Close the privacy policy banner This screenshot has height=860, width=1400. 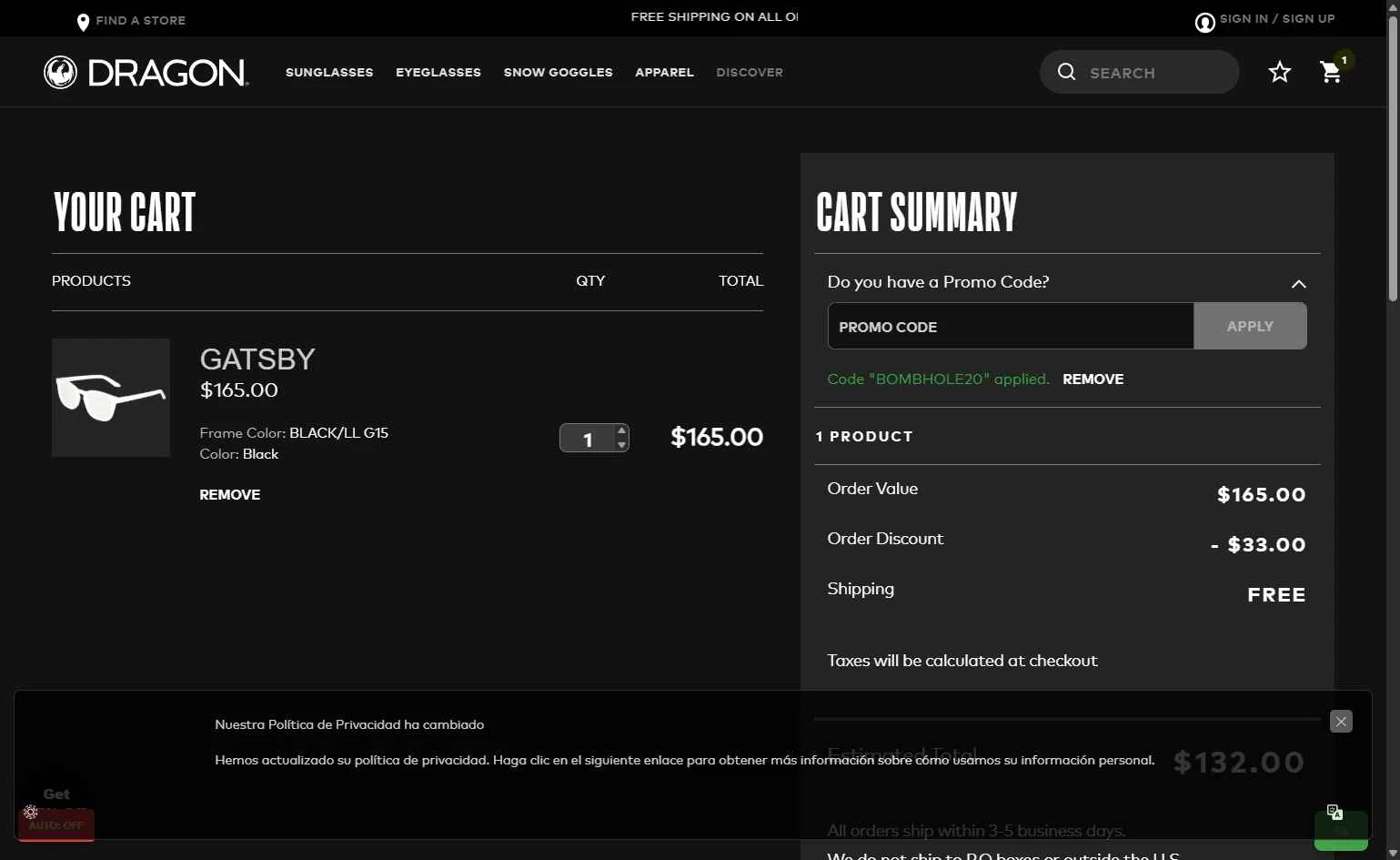click(x=1341, y=722)
